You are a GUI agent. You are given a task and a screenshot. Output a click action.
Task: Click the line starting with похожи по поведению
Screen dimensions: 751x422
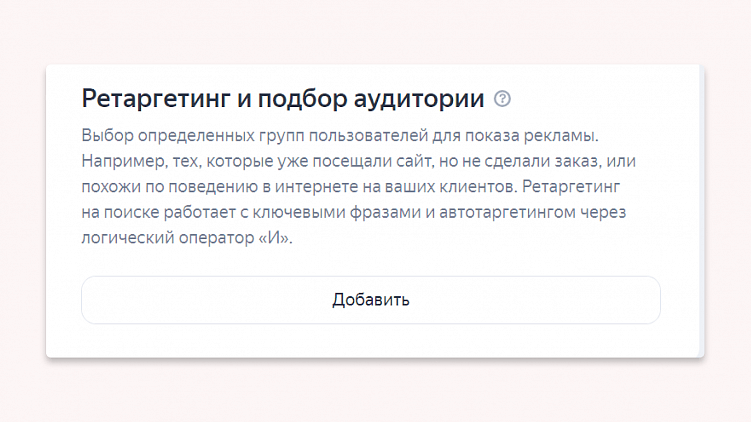click(x=352, y=186)
